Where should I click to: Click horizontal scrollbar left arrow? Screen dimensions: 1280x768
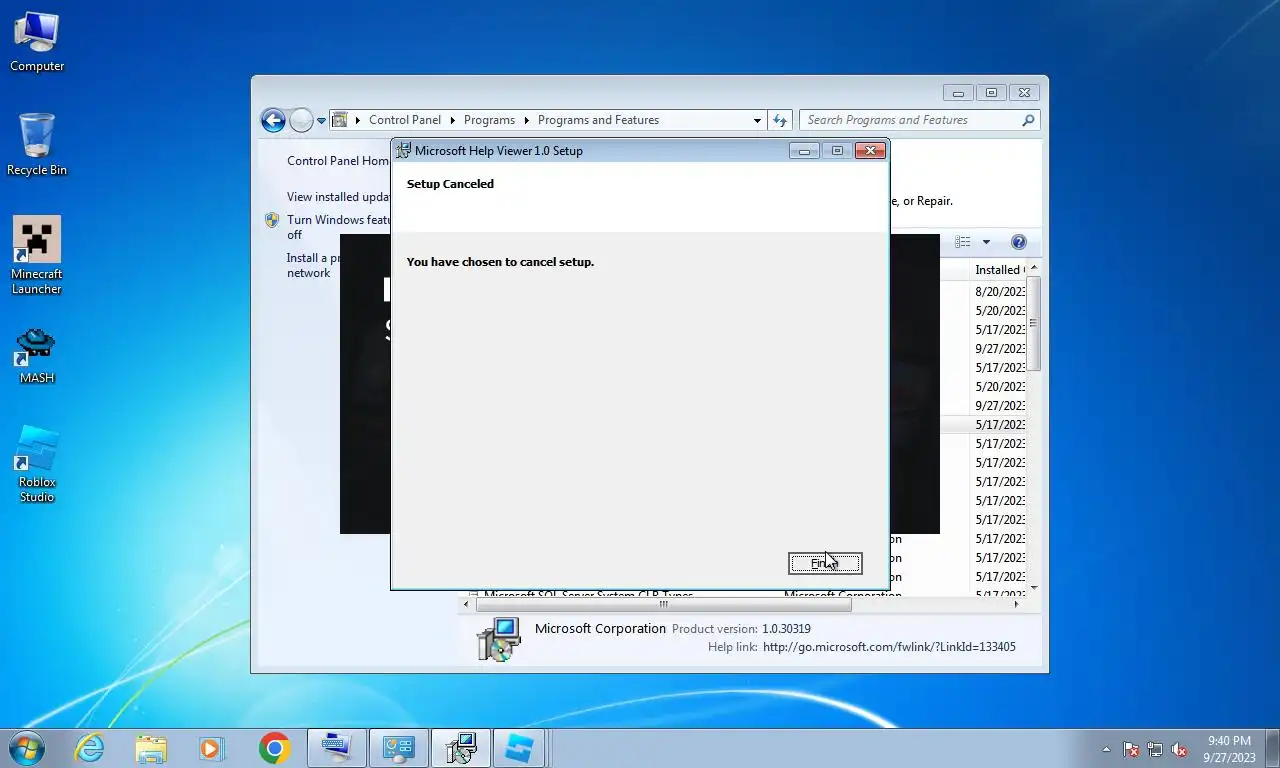coord(467,604)
